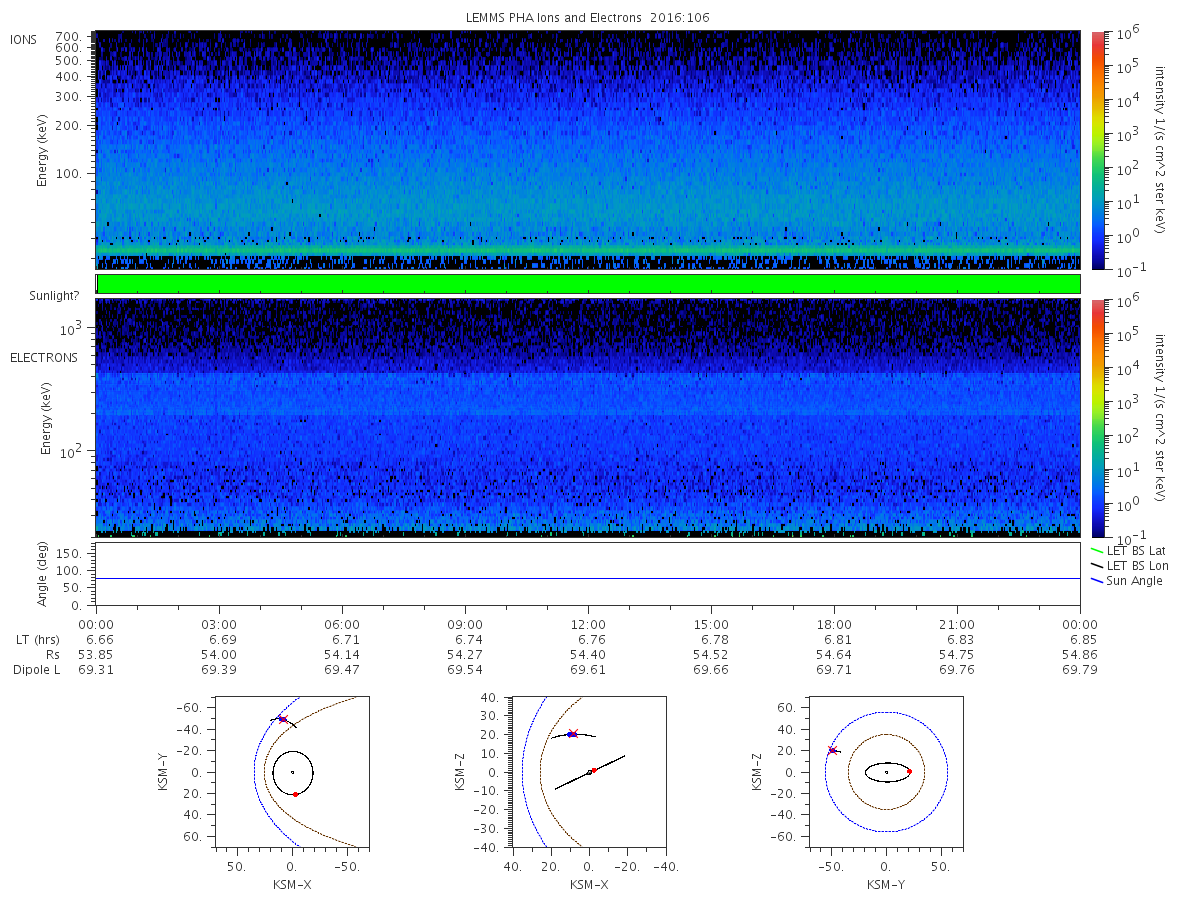
Task: Click the 'Angle (deg)' axis label
Action: coord(43,573)
